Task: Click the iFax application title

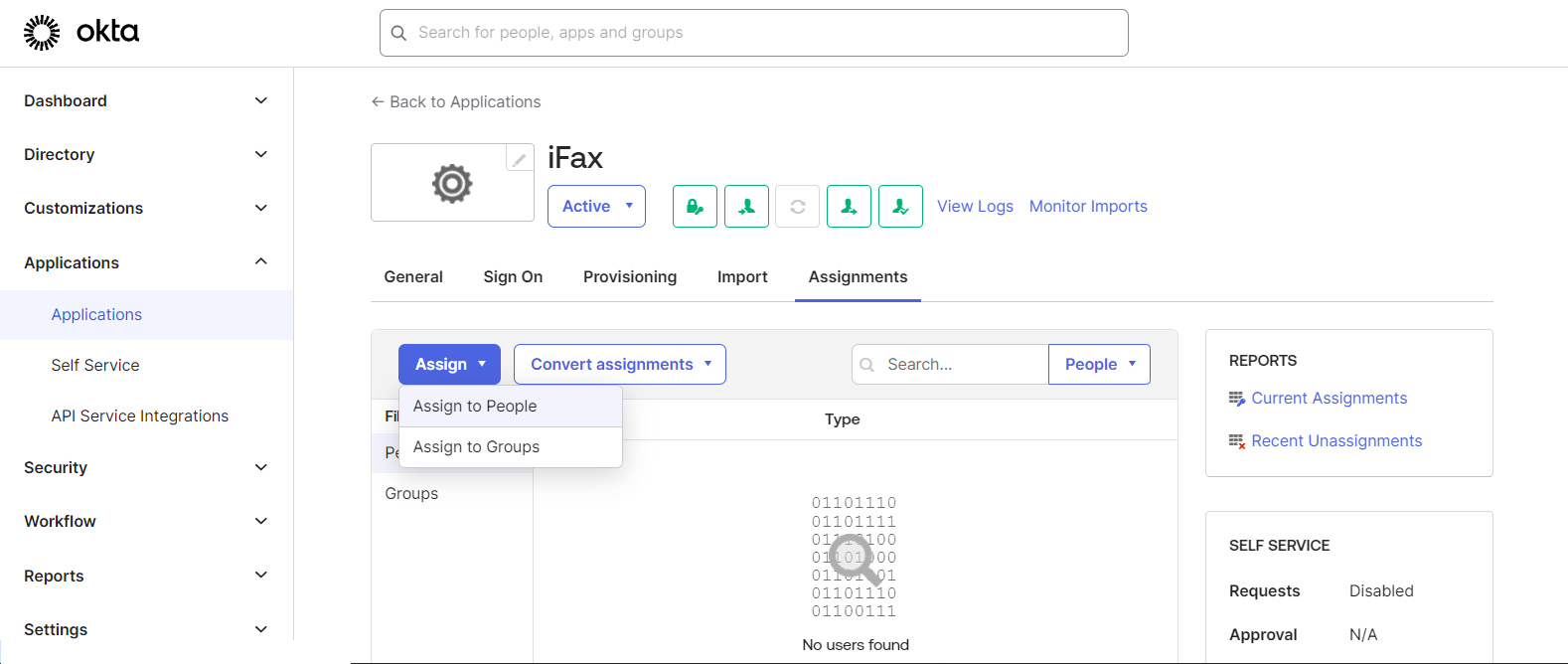Action: click(x=575, y=158)
